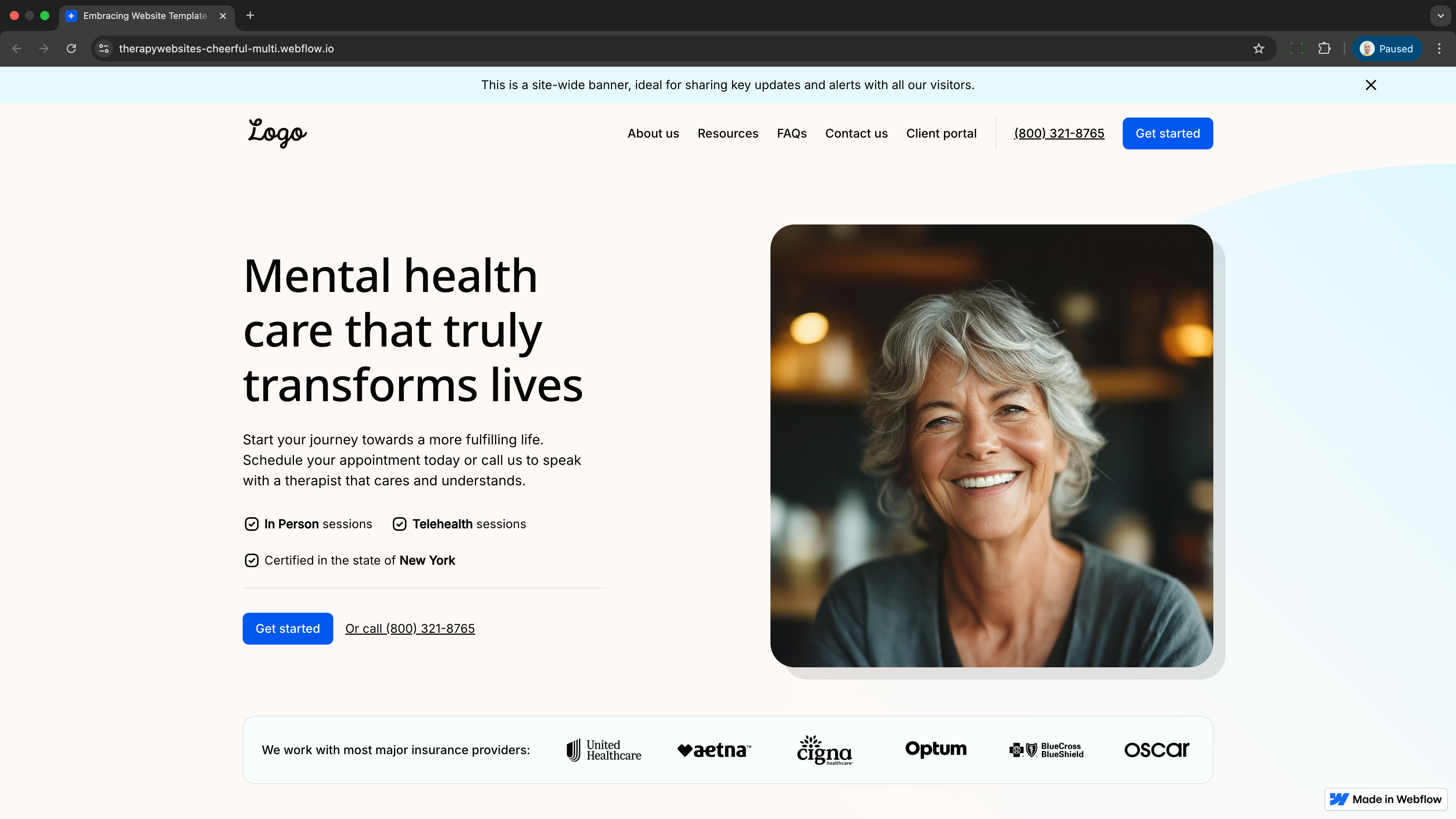Open a new browser tab with plus
The image size is (1456, 819).
[x=250, y=15]
